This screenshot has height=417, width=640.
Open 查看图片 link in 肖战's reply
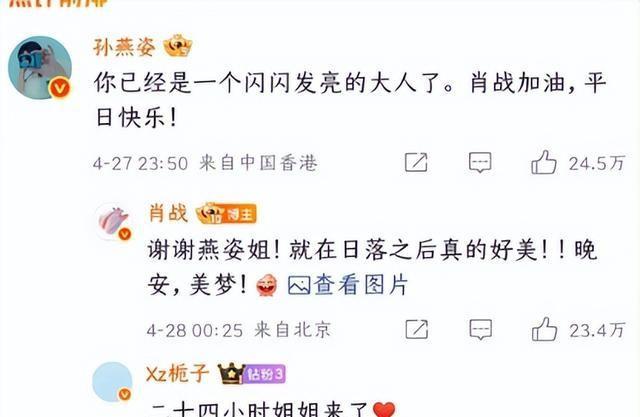361,284
